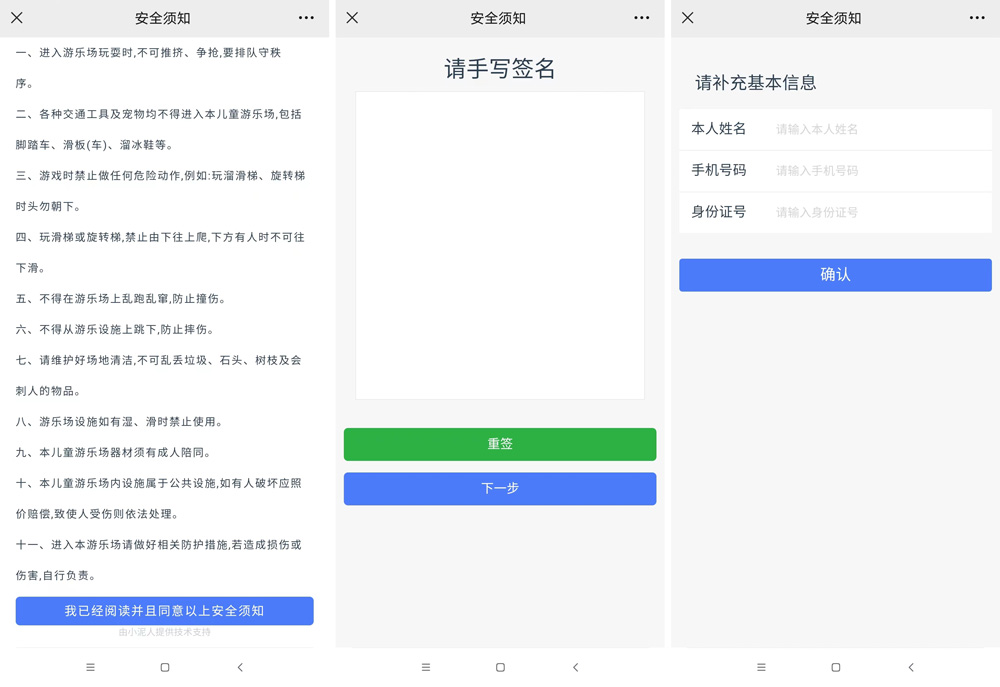Close the basic information form page
Image resolution: width=1000 pixels, height=687 pixels.
coord(687,18)
